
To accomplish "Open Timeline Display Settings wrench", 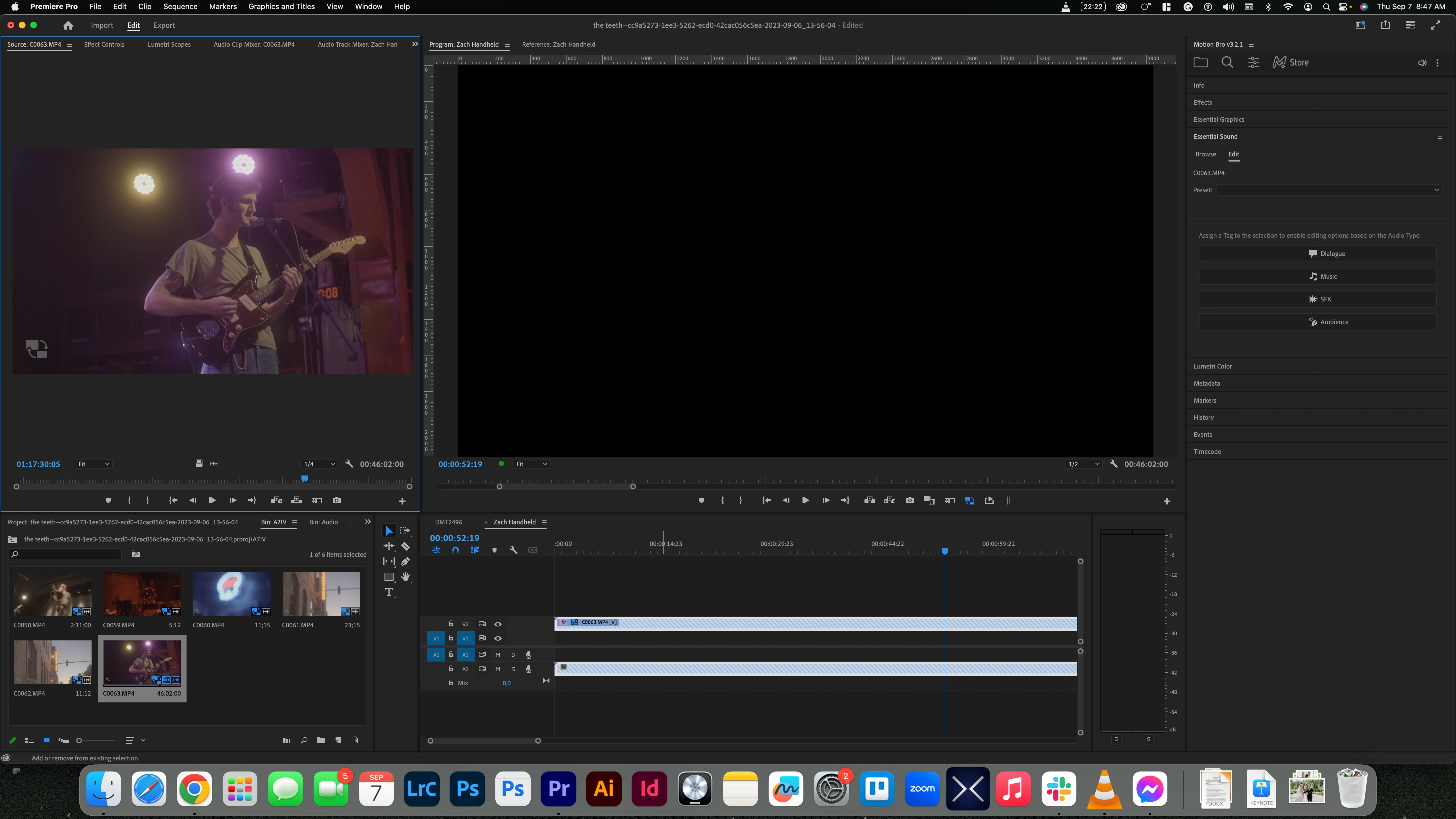I will tap(513, 550).
